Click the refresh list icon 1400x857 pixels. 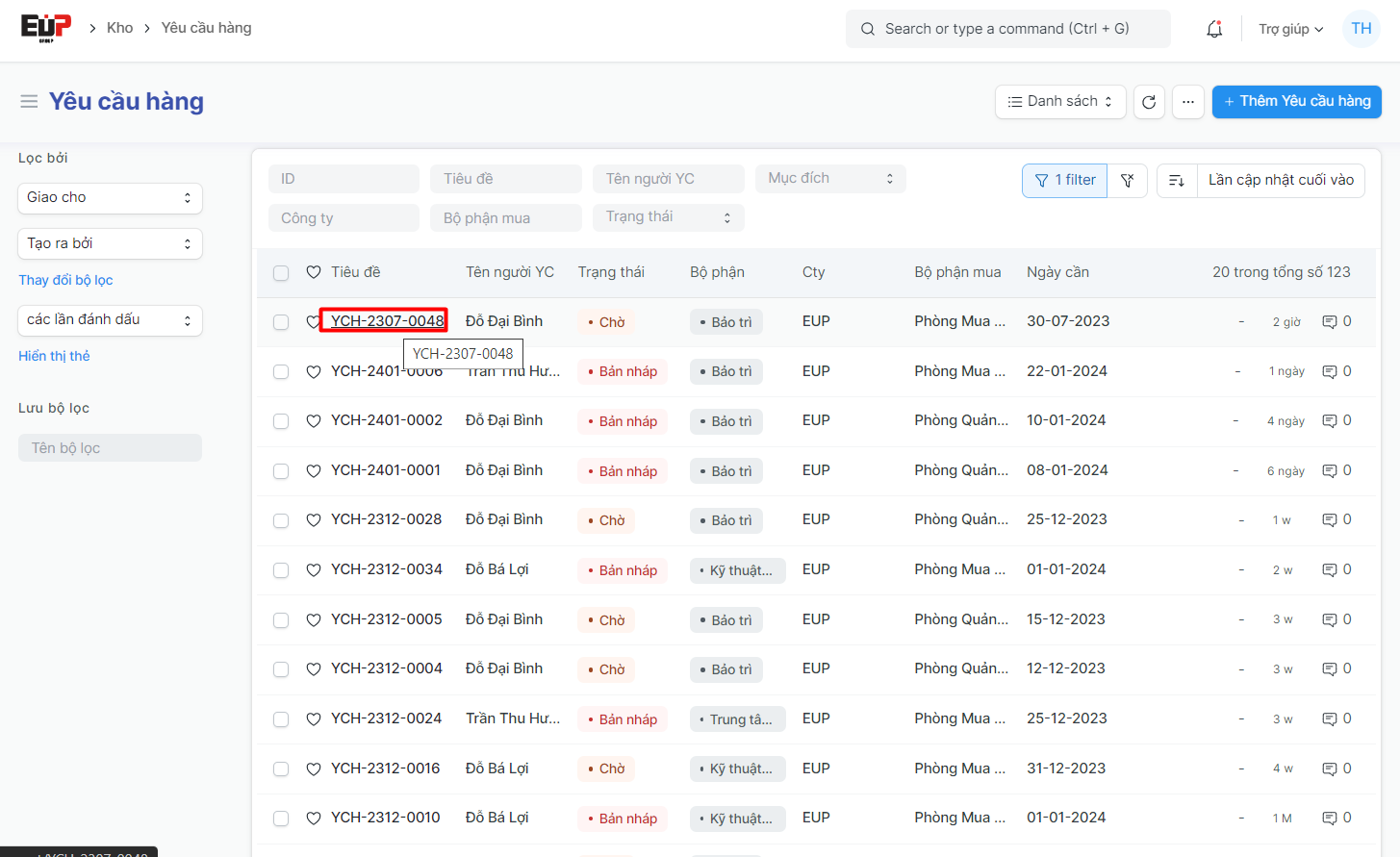[x=1149, y=102]
